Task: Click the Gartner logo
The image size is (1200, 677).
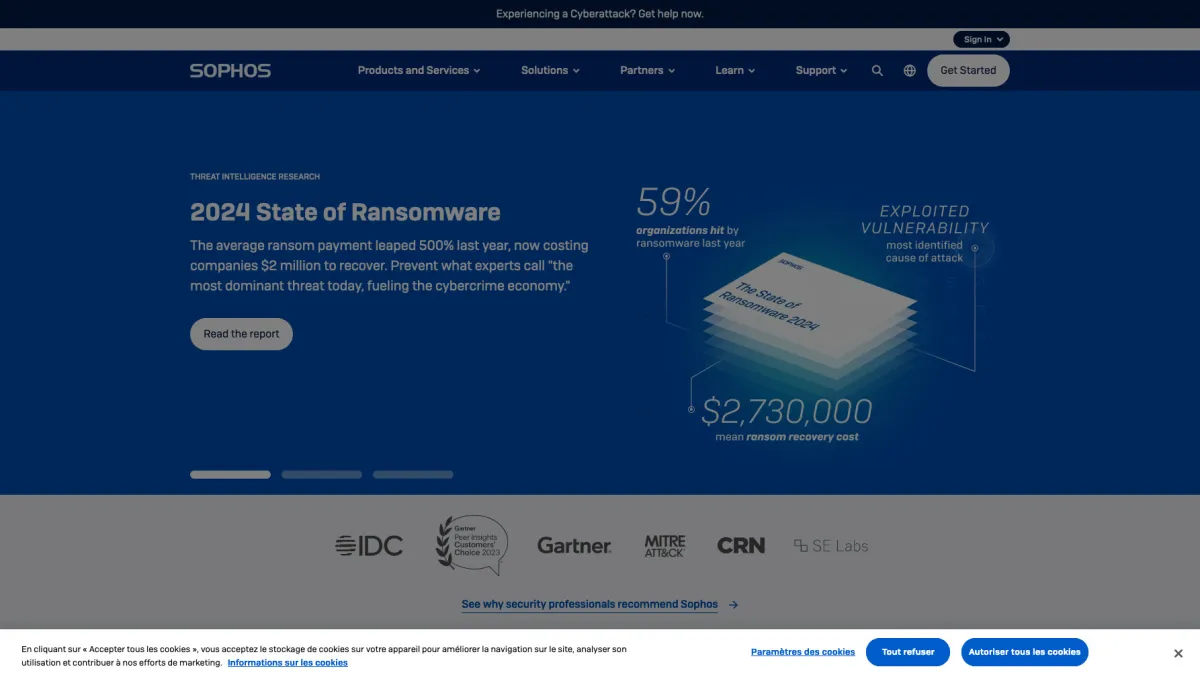Action: point(574,546)
